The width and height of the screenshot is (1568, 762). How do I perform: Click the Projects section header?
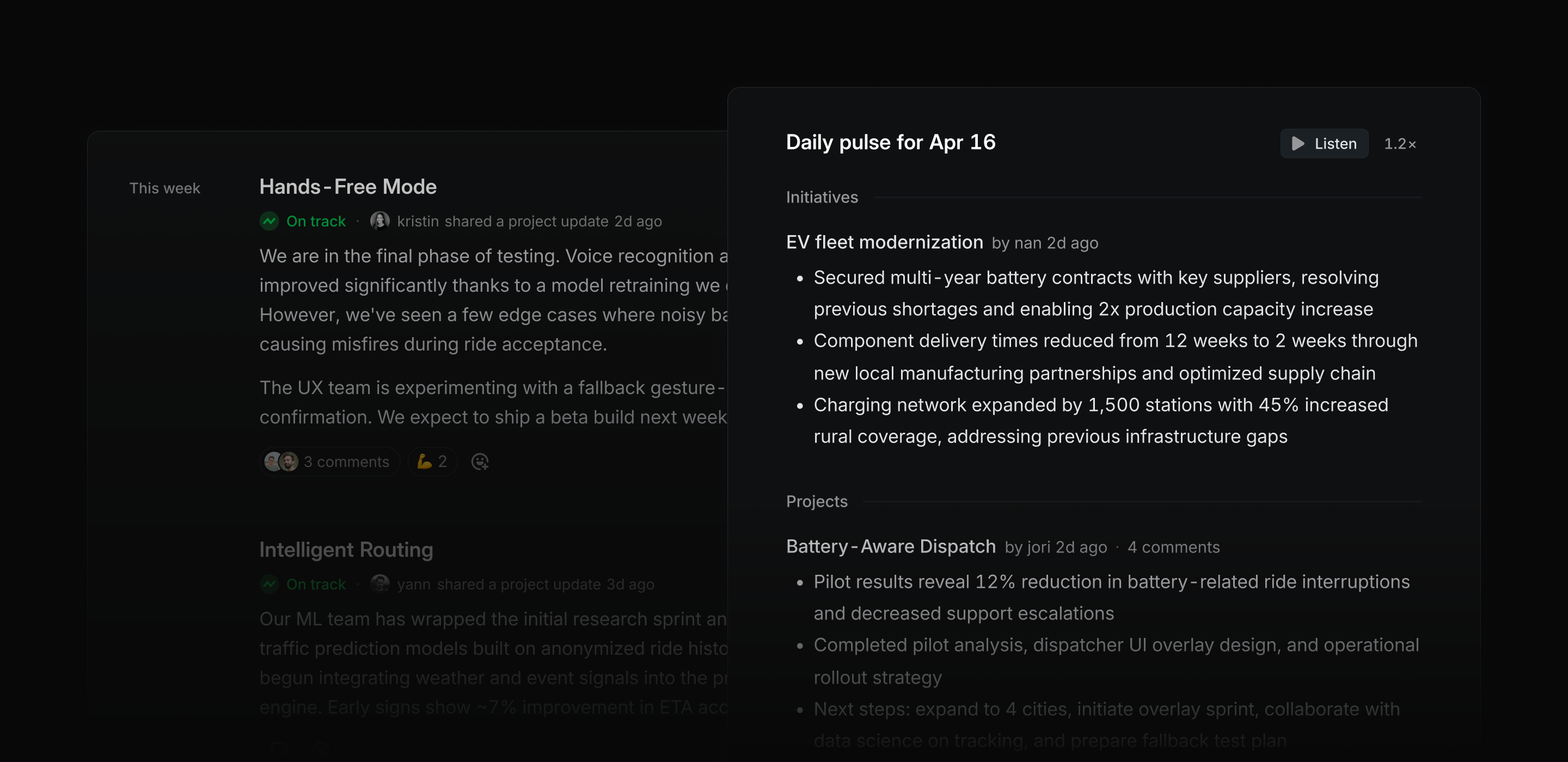(x=816, y=501)
